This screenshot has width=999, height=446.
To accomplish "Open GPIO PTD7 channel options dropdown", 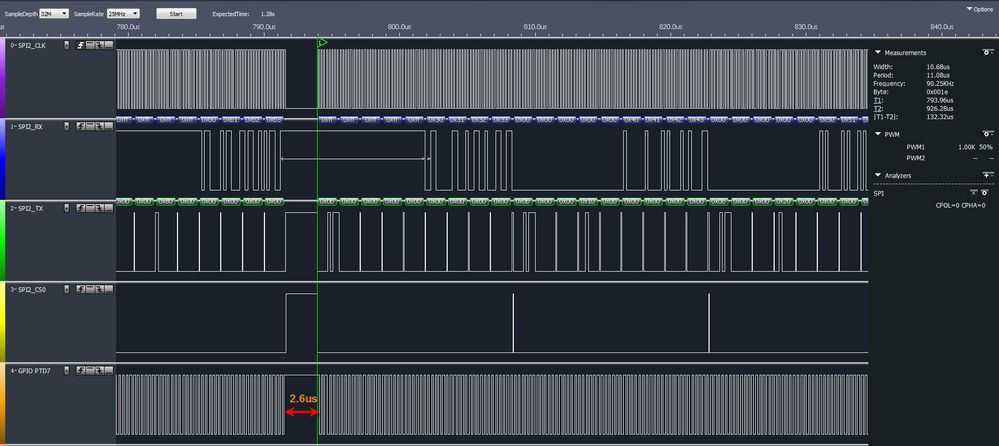I will [x=67, y=370].
